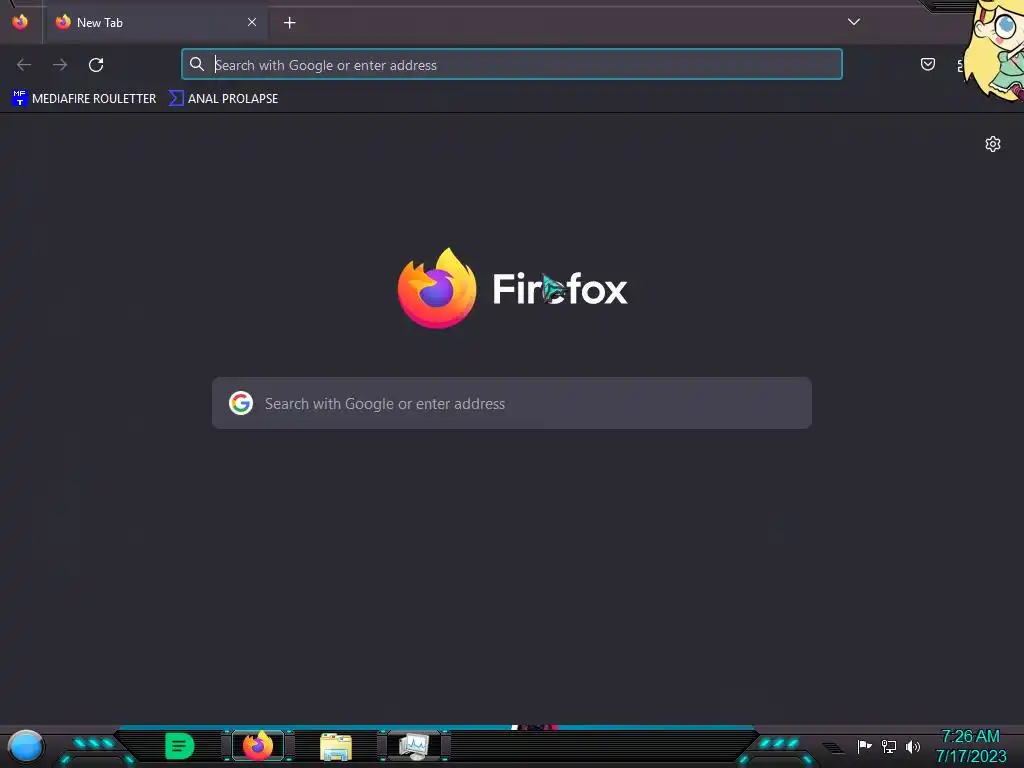Close the New Tab tab
The width and height of the screenshot is (1024, 768).
[x=252, y=22]
